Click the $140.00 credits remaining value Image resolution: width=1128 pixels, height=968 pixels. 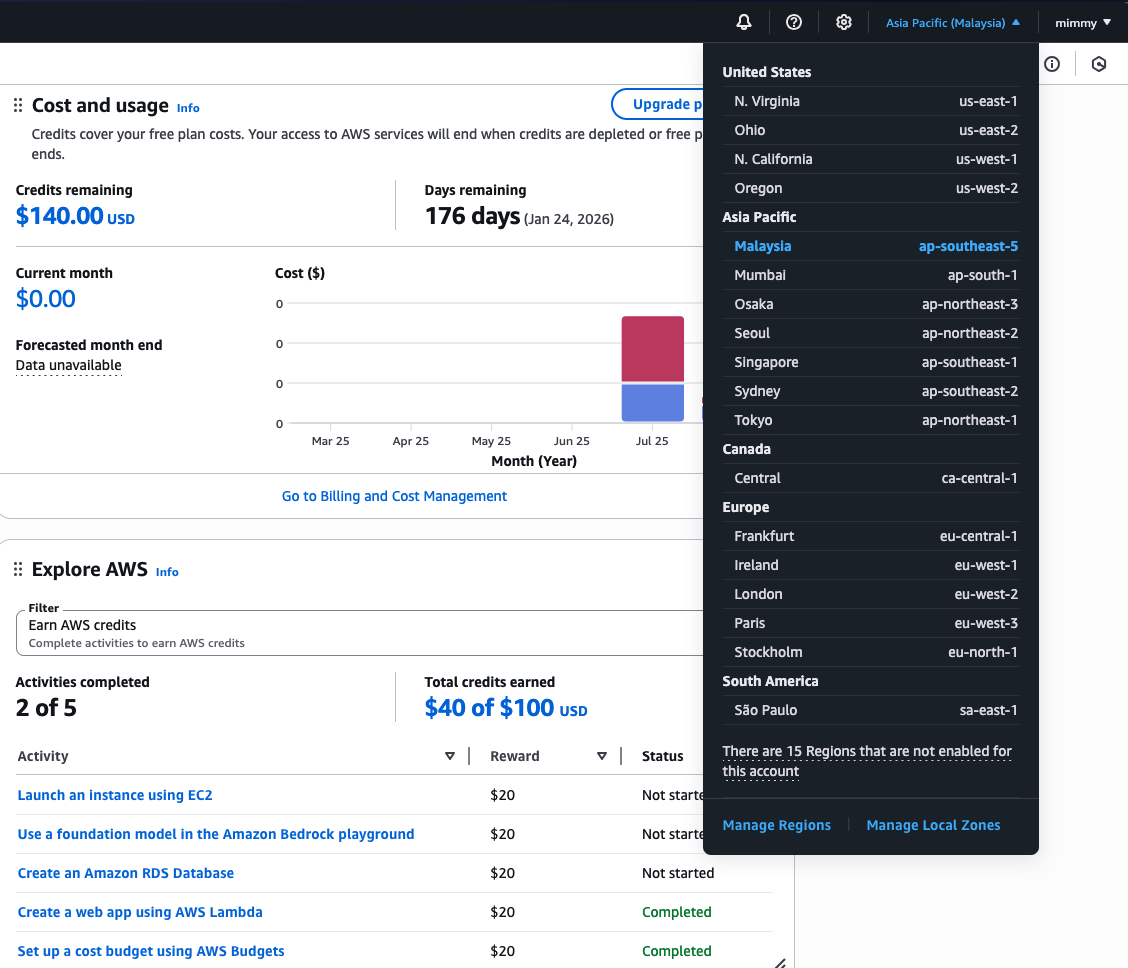coord(75,216)
